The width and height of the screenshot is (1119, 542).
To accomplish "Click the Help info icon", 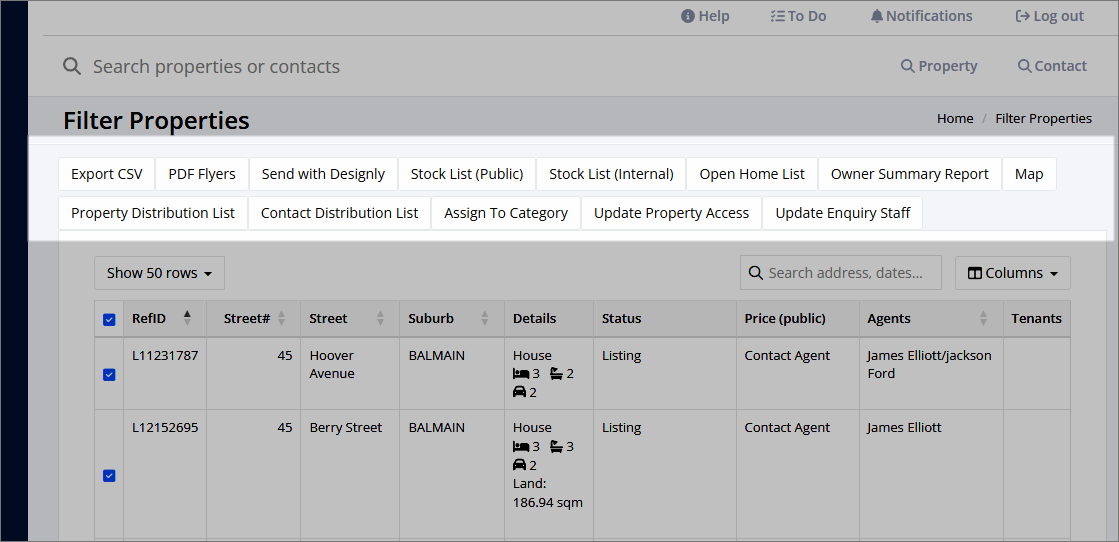I will tap(688, 16).
